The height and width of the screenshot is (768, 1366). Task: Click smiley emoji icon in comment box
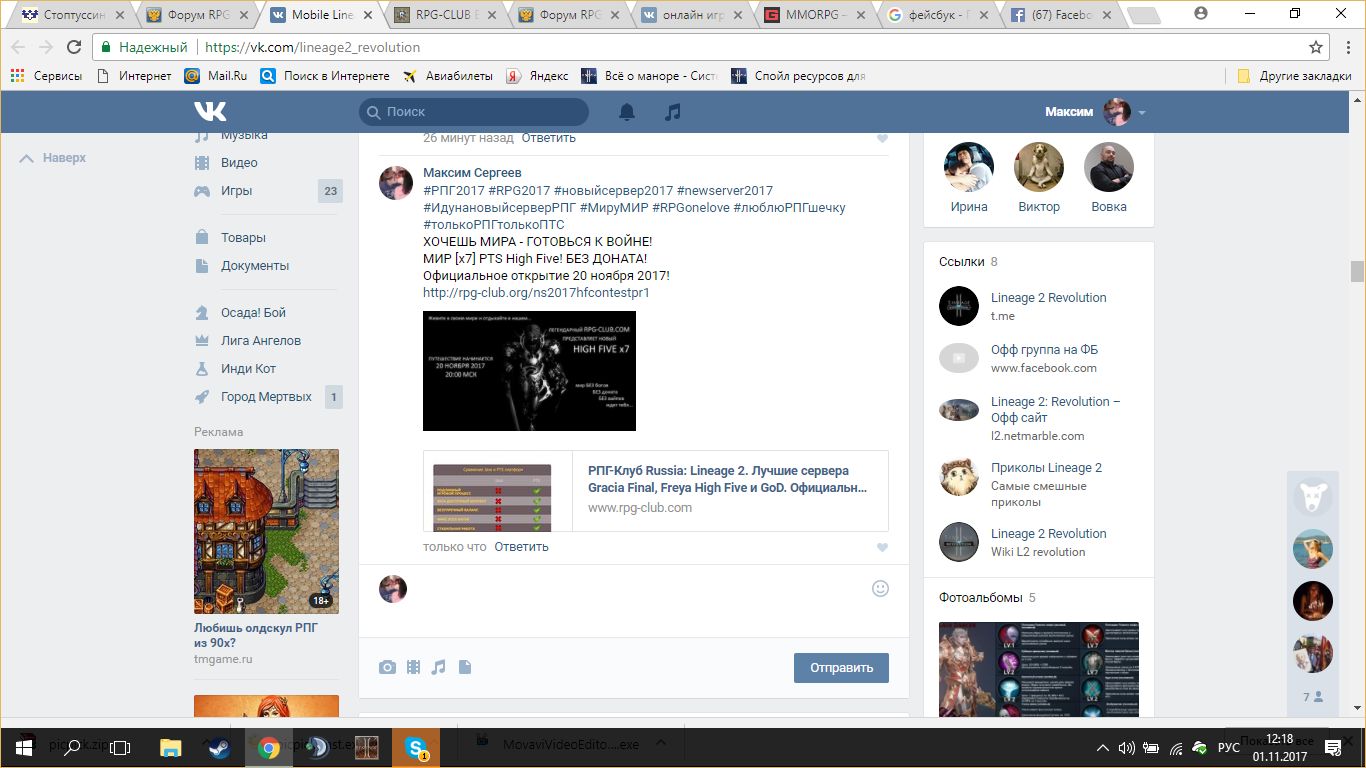pos(880,588)
